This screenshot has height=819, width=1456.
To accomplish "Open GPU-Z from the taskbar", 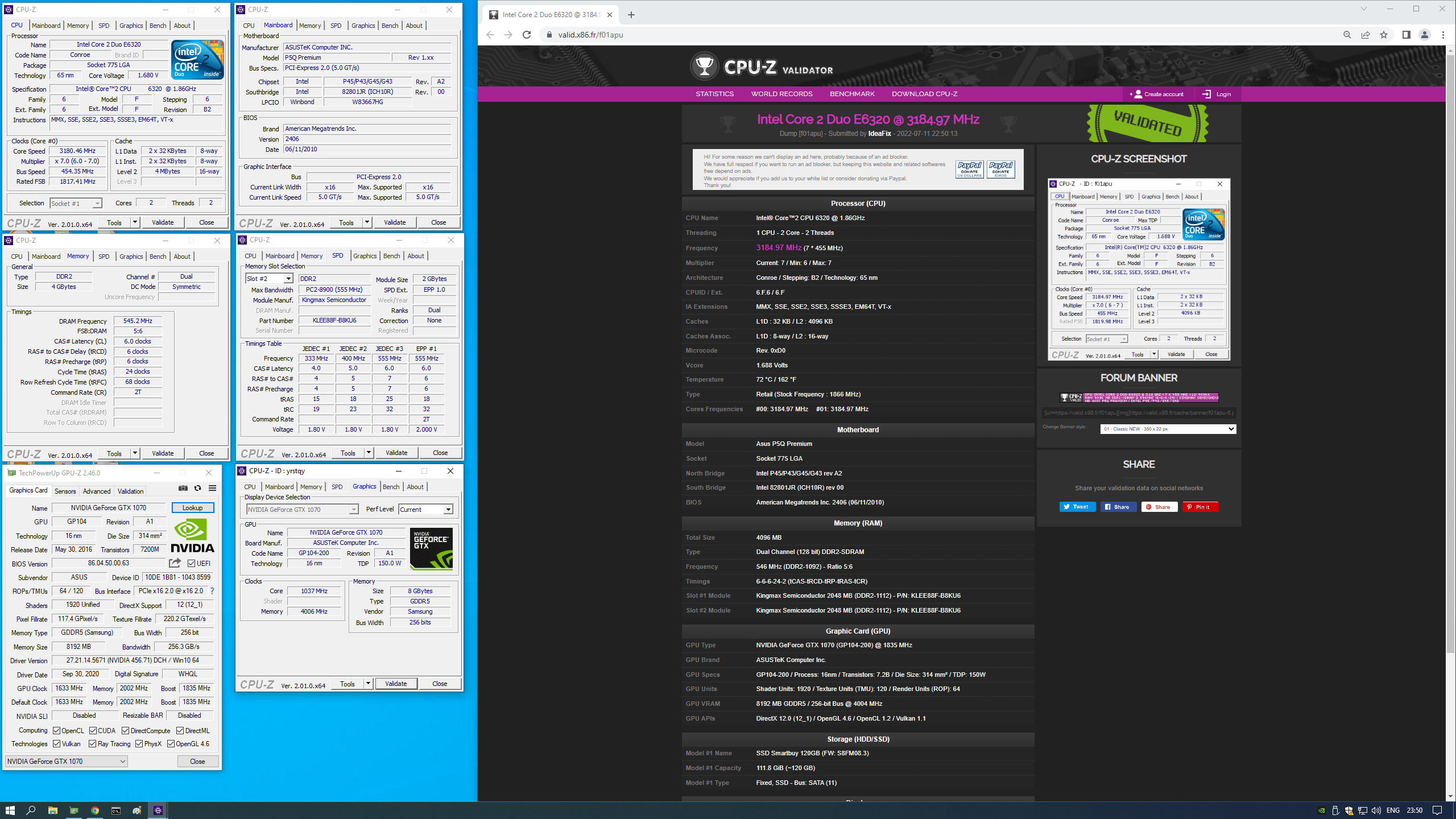I will coord(73,810).
